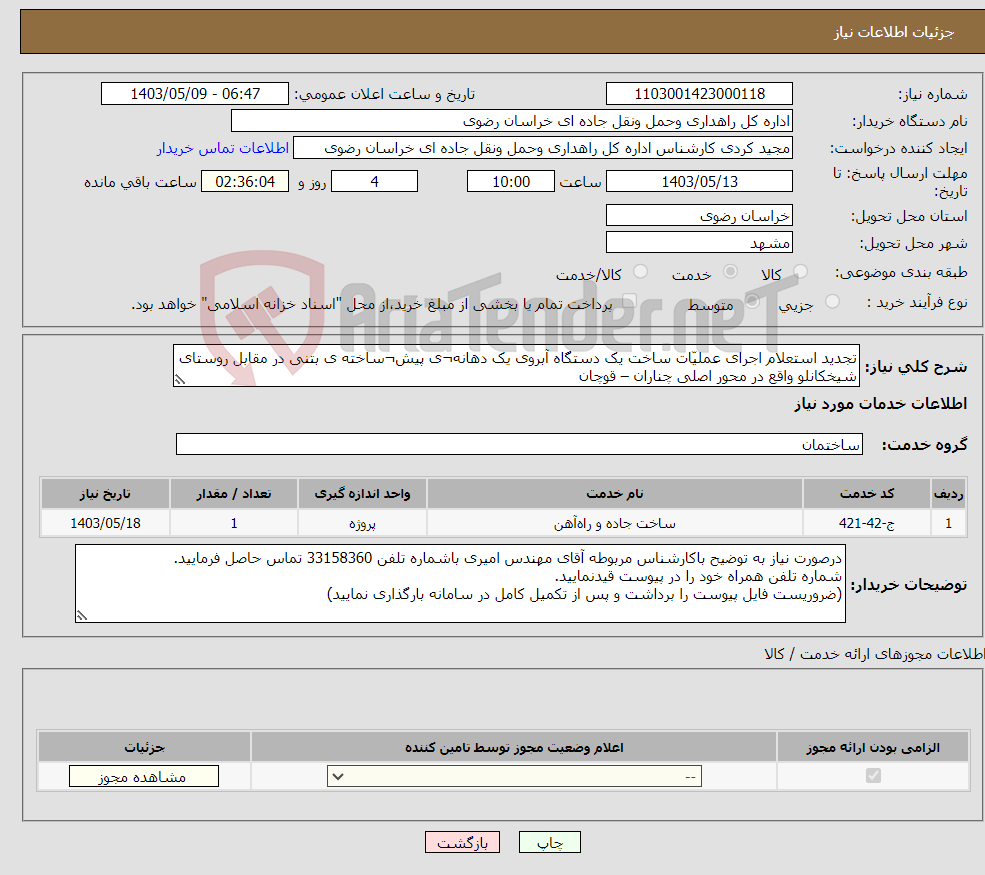
Task: Click the request creator name field
Action: point(543,148)
